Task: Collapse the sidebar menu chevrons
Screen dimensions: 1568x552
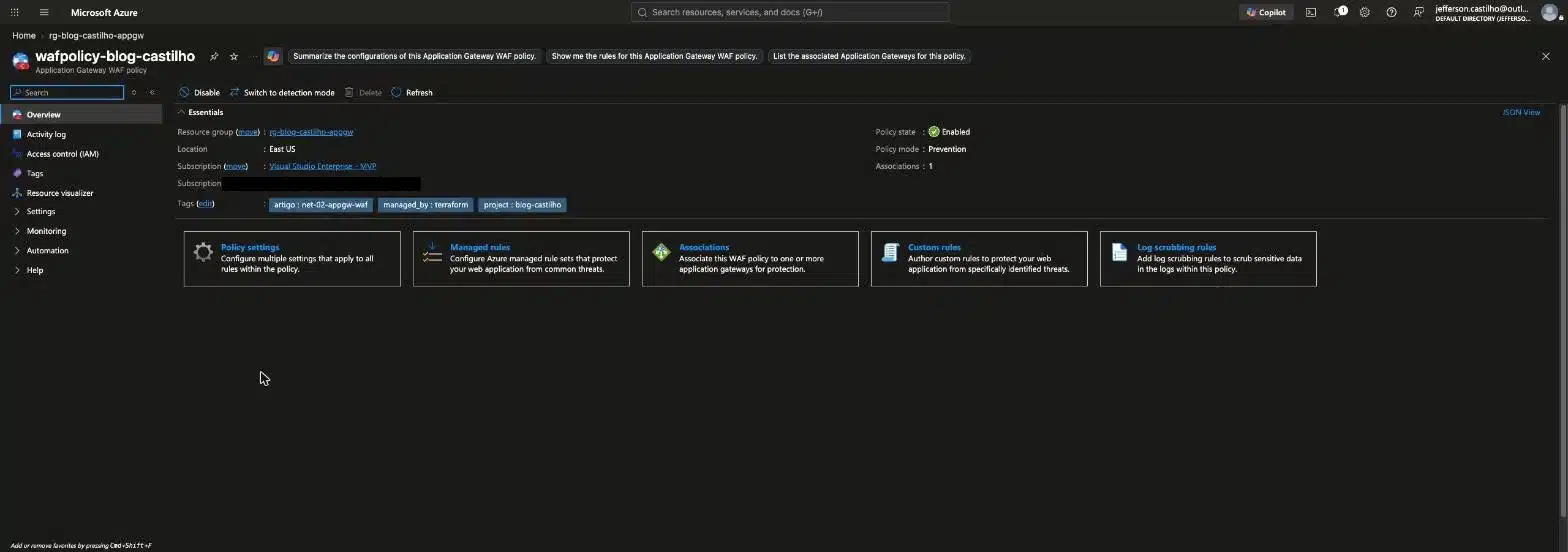Action: click(x=152, y=92)
